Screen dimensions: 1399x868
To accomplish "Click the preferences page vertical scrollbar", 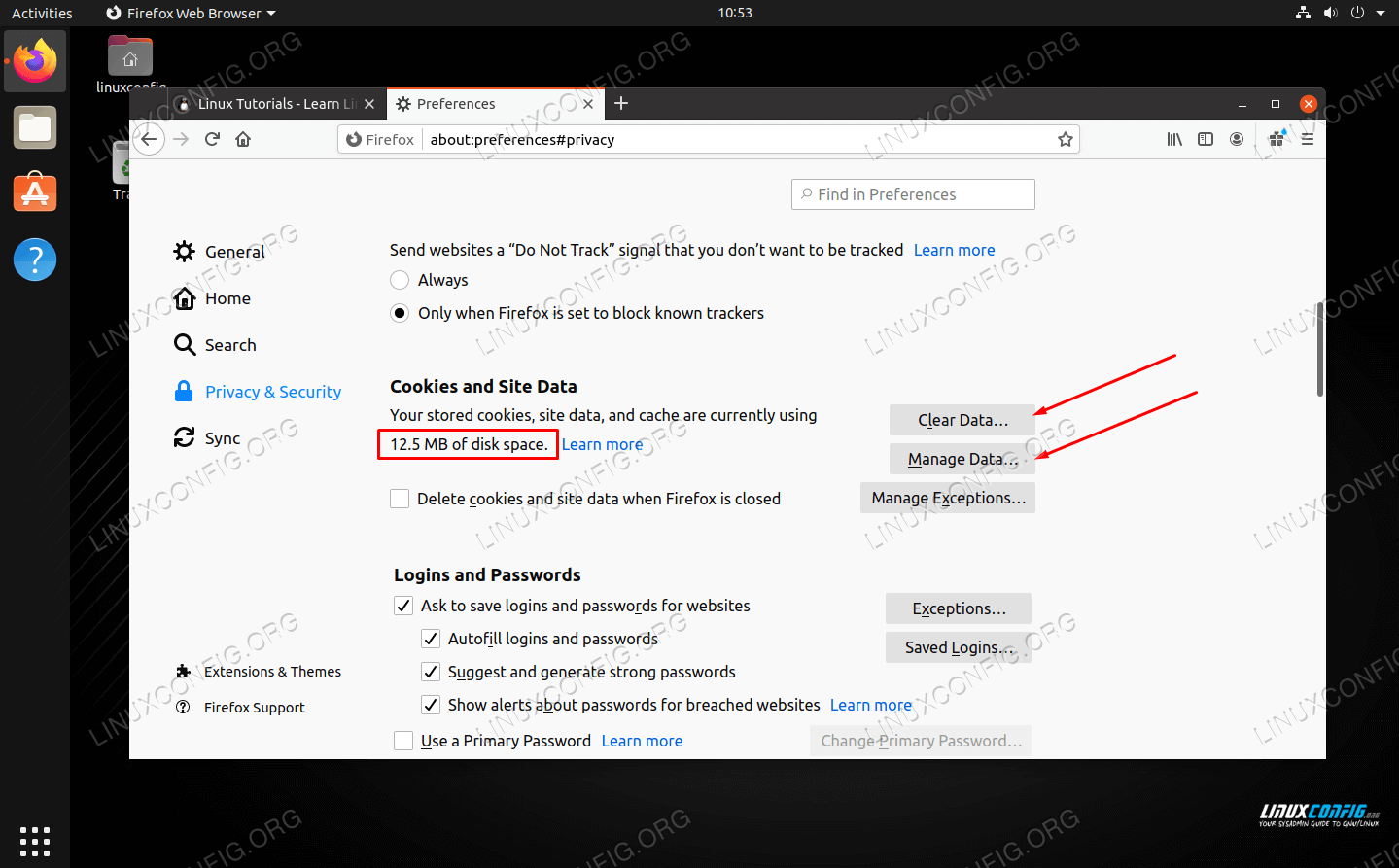I will click(1319, 350).
